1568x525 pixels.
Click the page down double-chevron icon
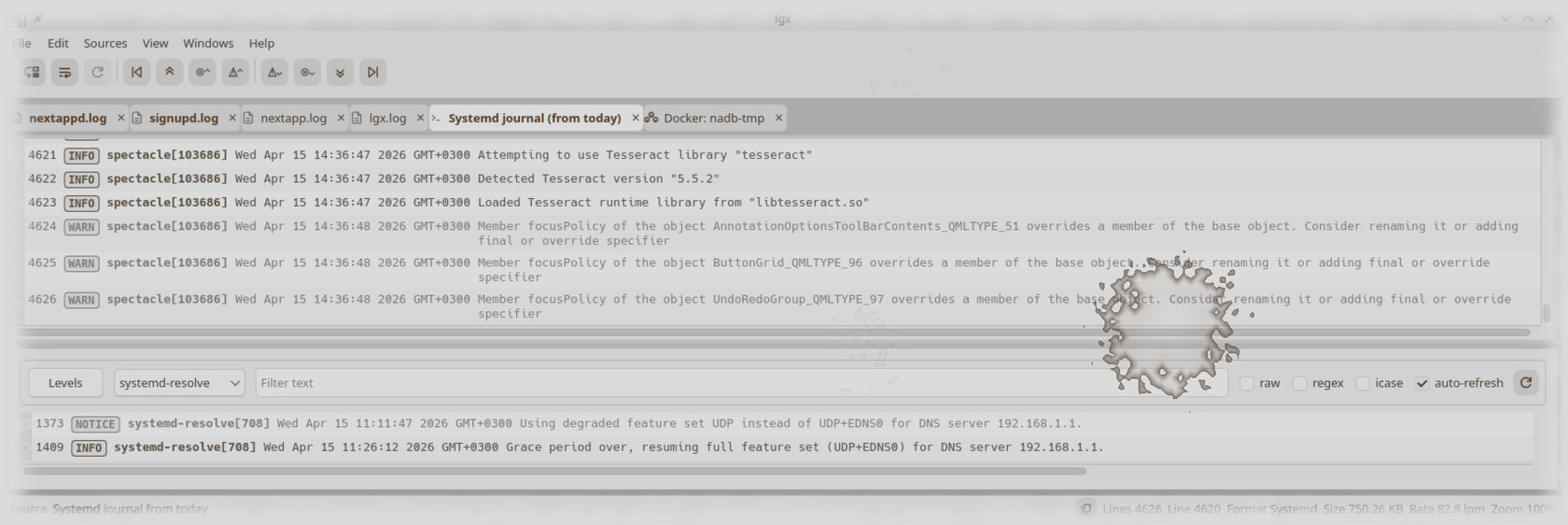[340, 72]
